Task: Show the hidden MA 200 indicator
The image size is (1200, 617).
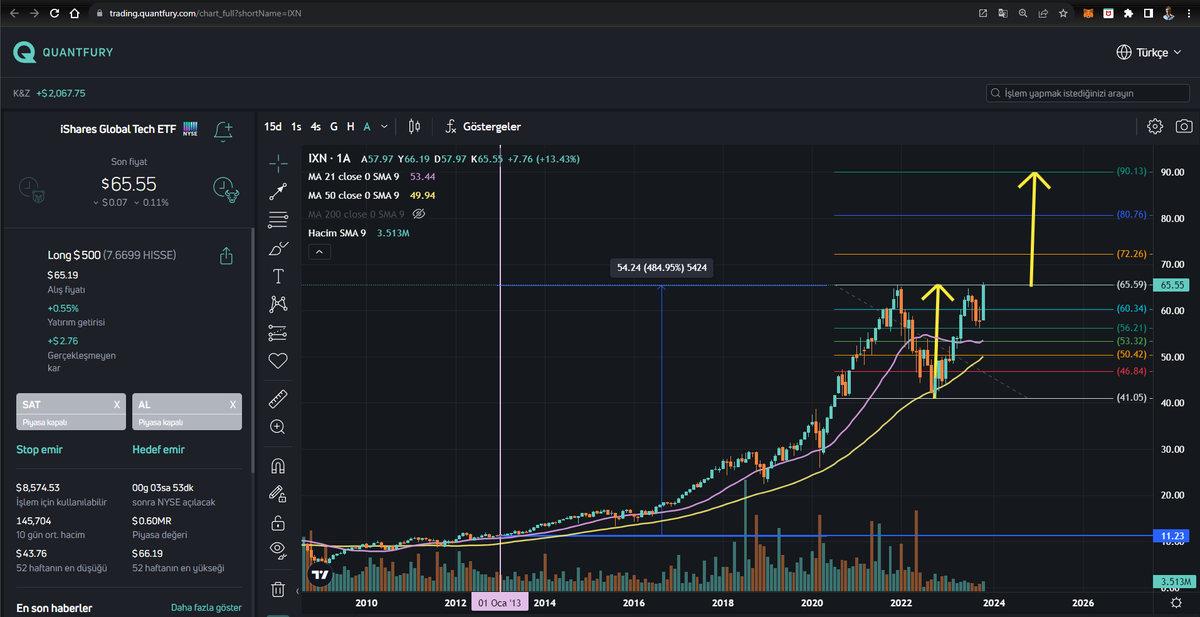Action: pos(419,214)
